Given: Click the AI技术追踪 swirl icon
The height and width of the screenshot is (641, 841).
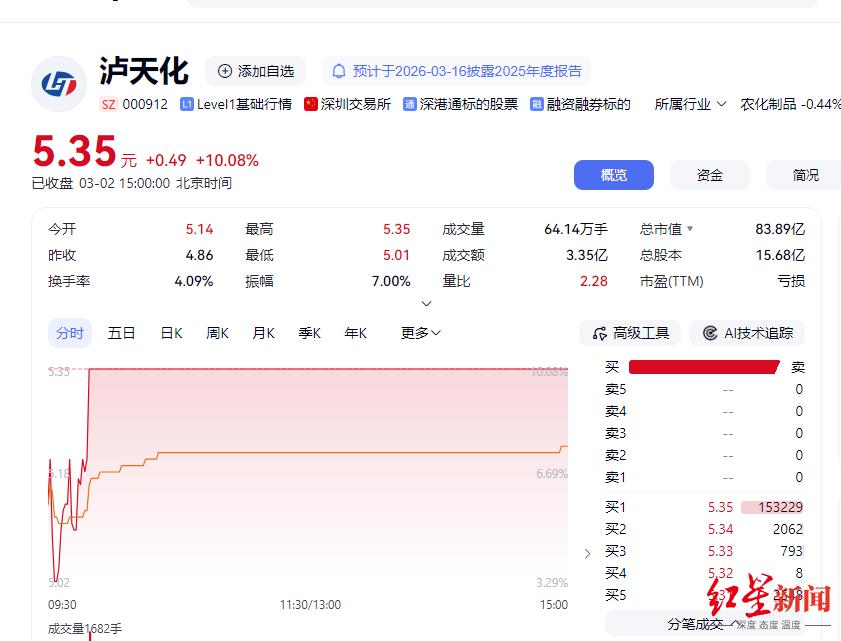Looking at the screenshot, I should [710, 333].
